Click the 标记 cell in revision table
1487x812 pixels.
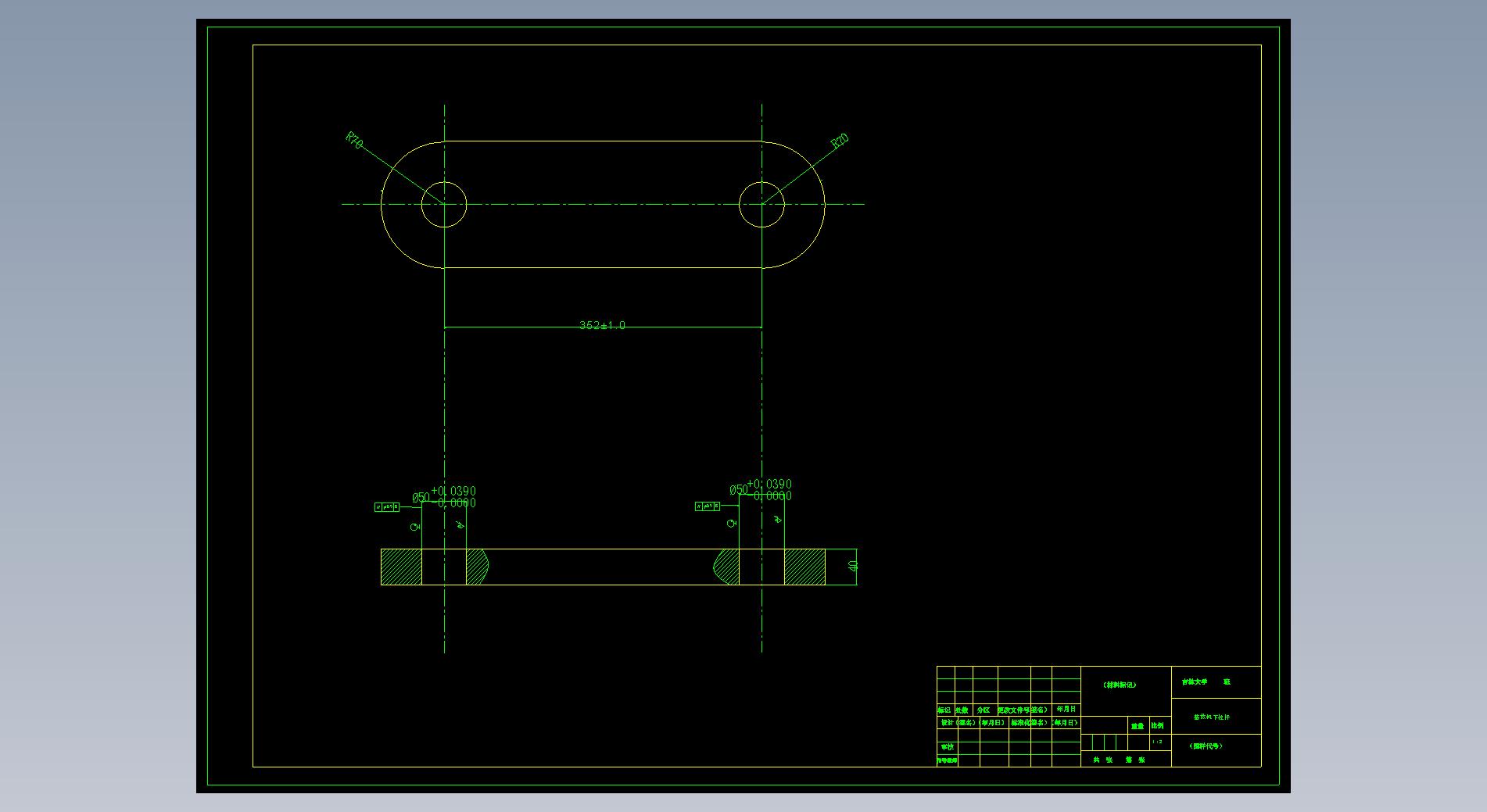[944, 710]
